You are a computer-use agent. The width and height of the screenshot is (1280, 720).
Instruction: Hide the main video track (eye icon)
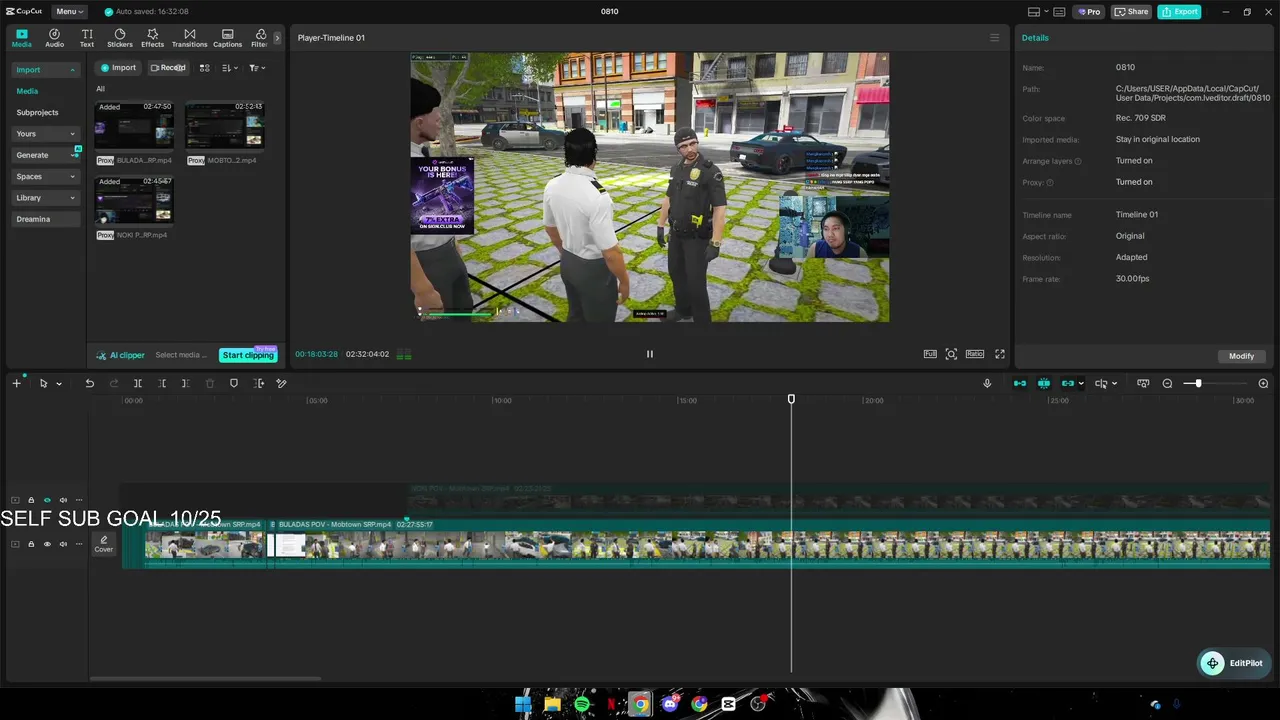[47, 544]
